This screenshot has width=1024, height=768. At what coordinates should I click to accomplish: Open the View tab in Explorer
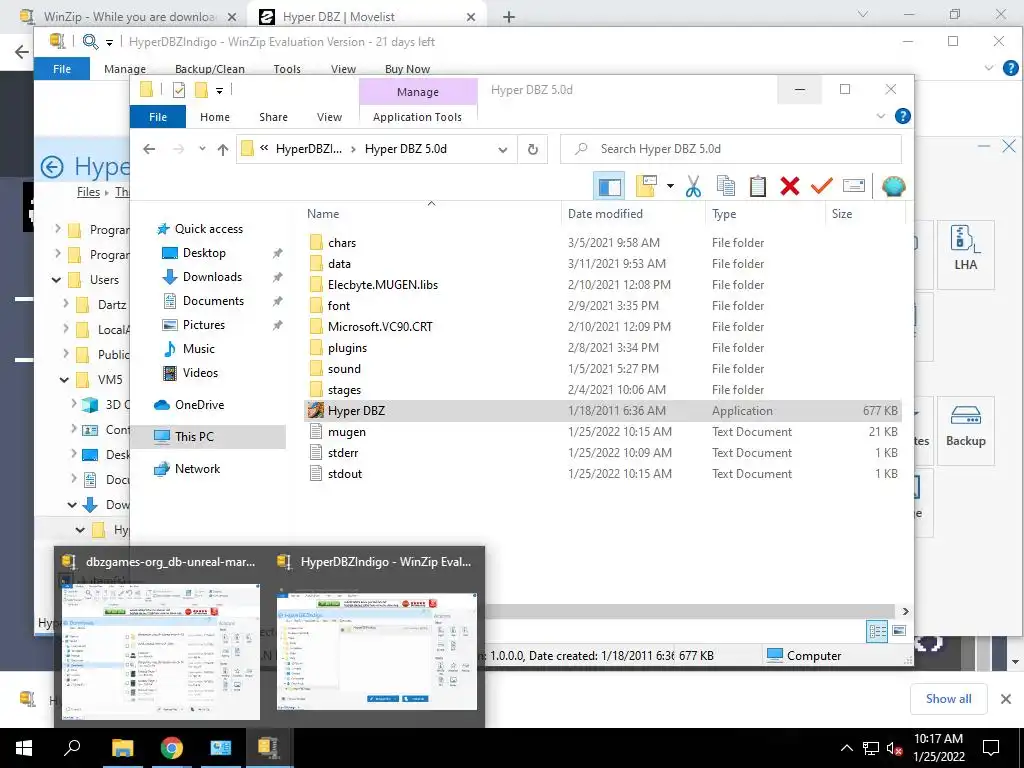coord(329,117)
